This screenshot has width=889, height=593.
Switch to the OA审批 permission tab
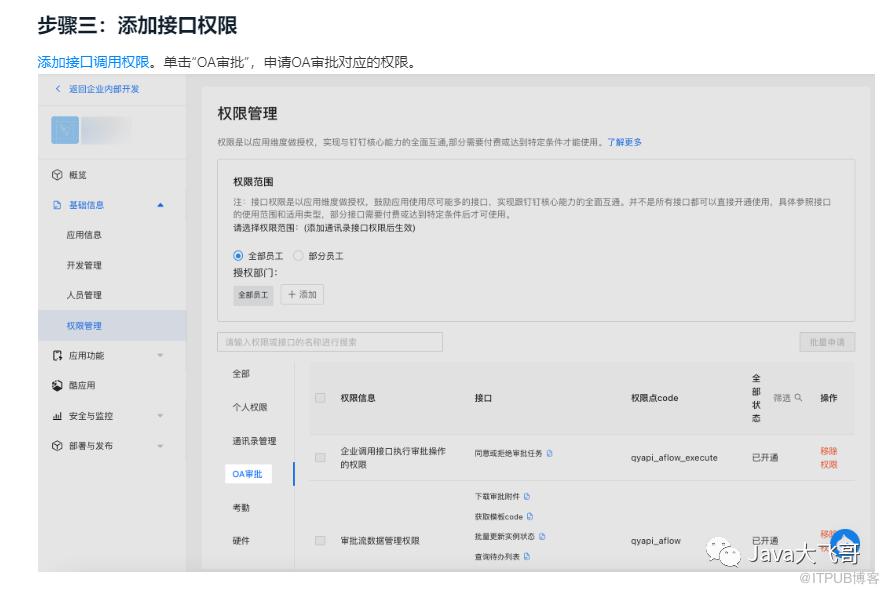[246, 474]
